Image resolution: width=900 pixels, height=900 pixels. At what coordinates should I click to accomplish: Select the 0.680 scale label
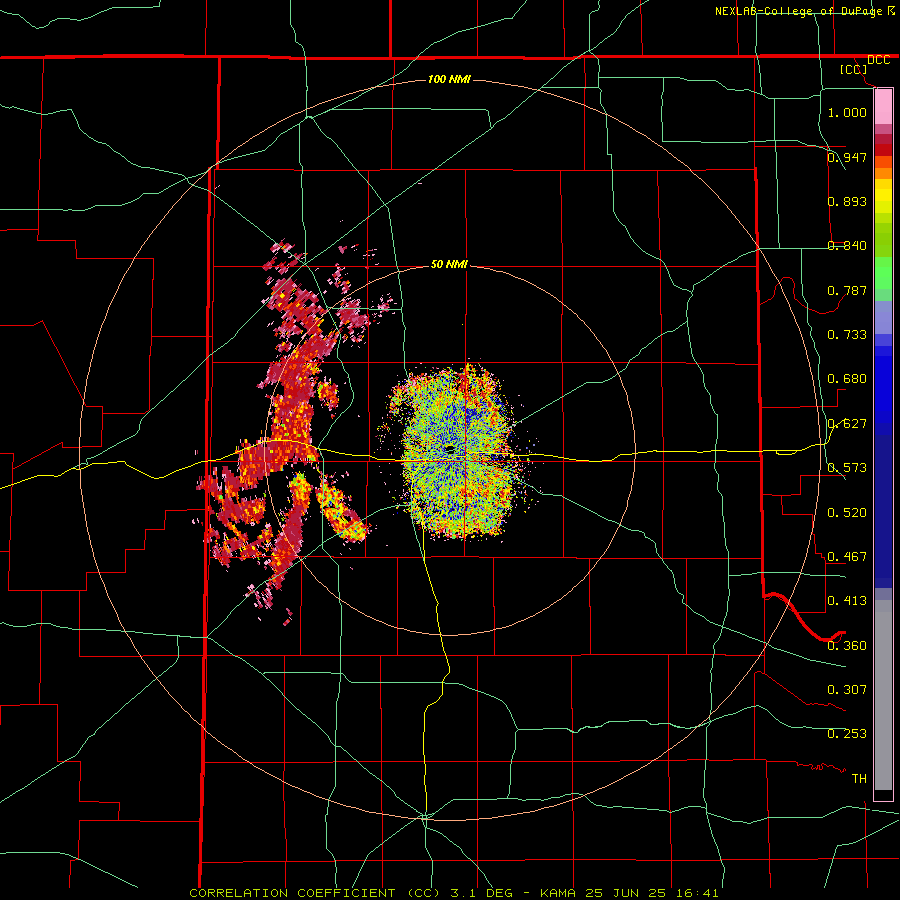847,379
